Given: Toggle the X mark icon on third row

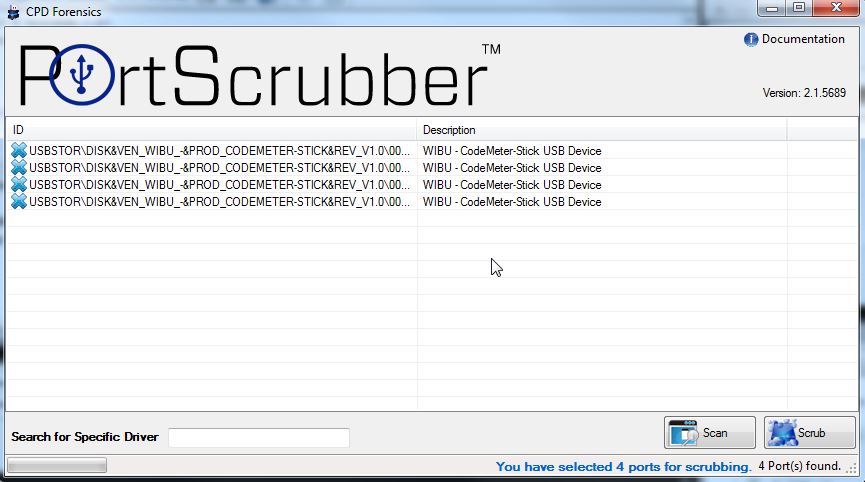Looking at the screenshot, I should point(19,184).
